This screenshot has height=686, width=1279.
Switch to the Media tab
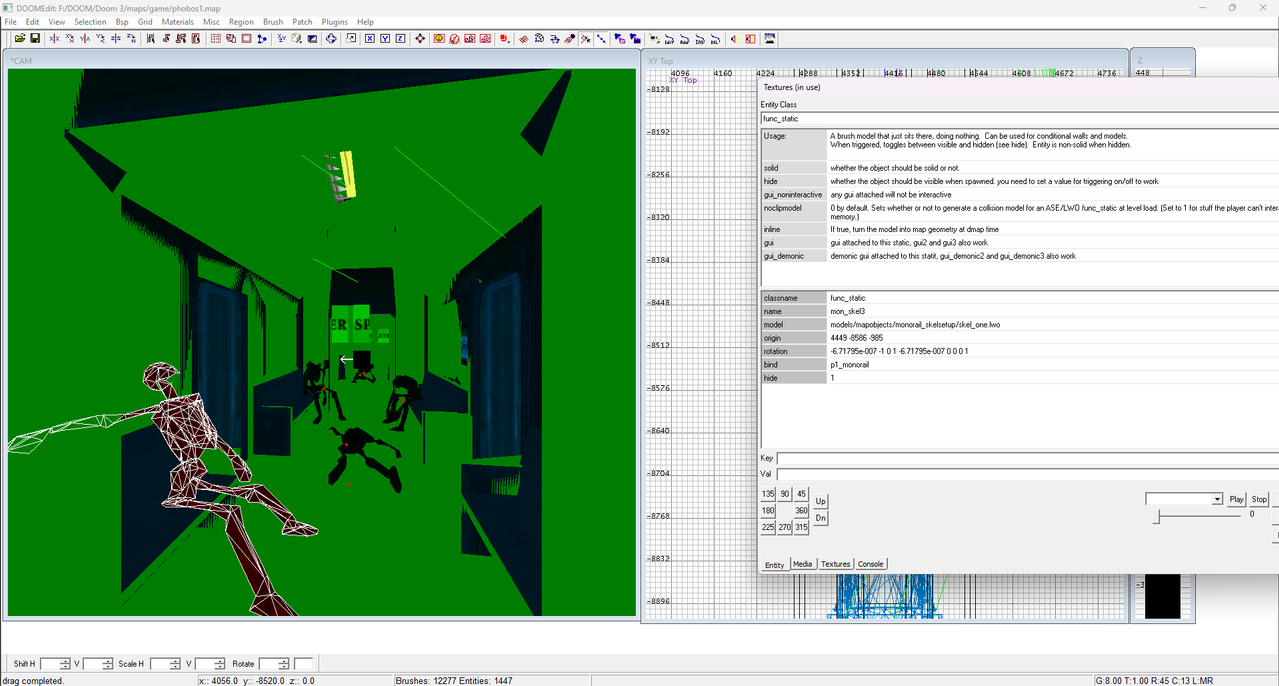pyautogui.click(x=803, y=564)
